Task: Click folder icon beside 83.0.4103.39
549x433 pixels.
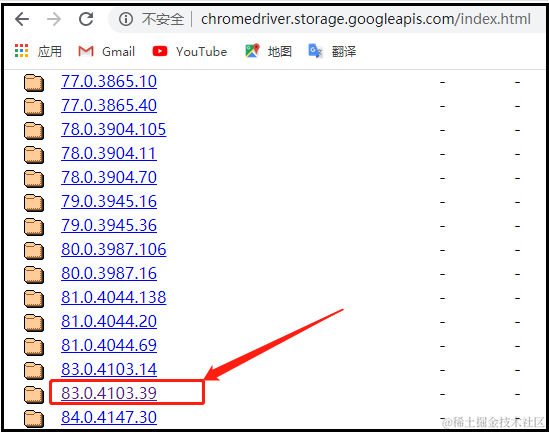Action: [34, 395]
